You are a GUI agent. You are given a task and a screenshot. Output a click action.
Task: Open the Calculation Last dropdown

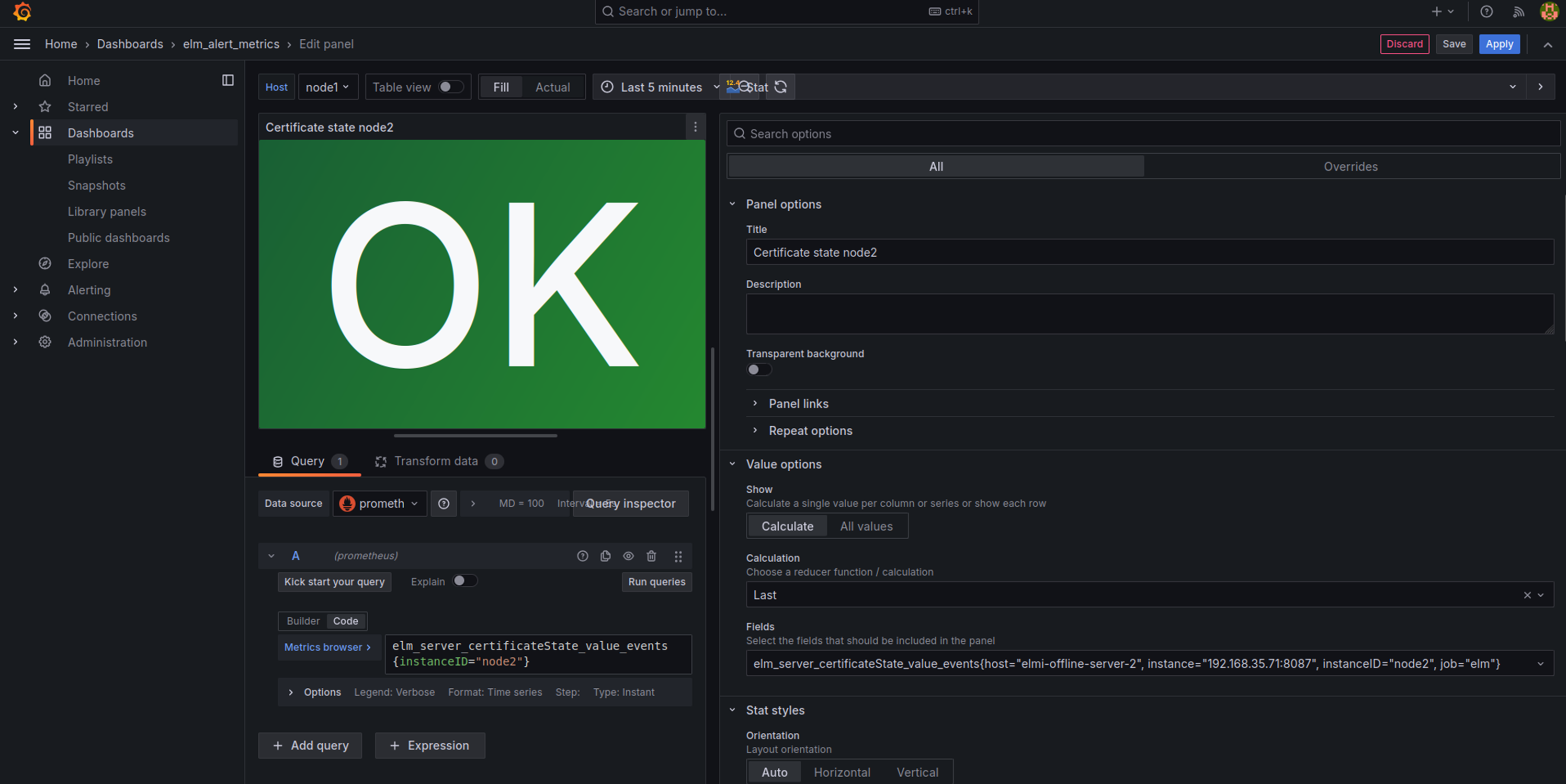(1150, 595)
